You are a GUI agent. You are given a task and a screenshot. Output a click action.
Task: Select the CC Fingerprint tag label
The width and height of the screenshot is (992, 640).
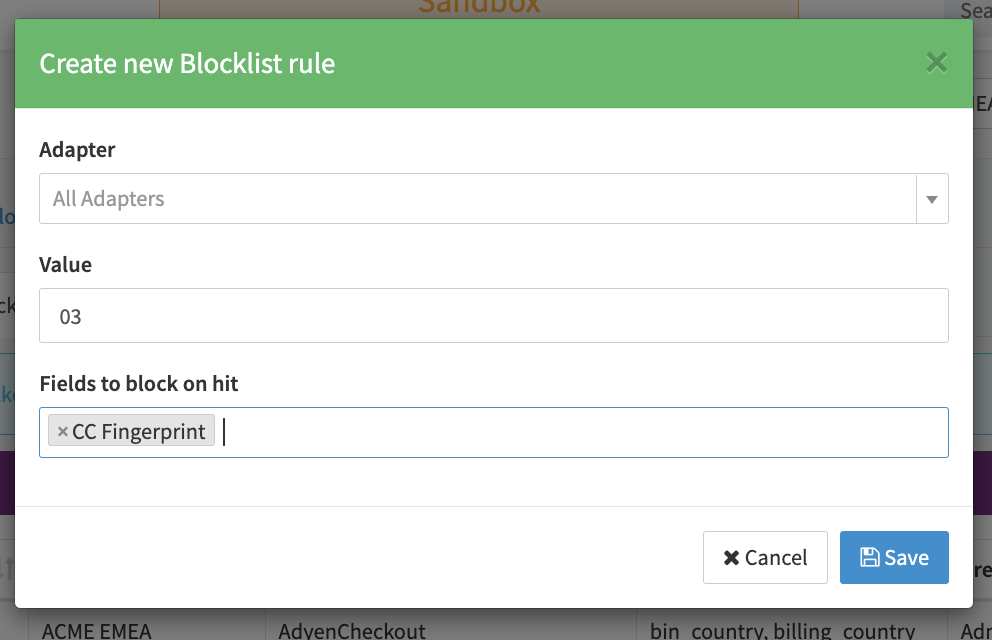click(139, 432)
